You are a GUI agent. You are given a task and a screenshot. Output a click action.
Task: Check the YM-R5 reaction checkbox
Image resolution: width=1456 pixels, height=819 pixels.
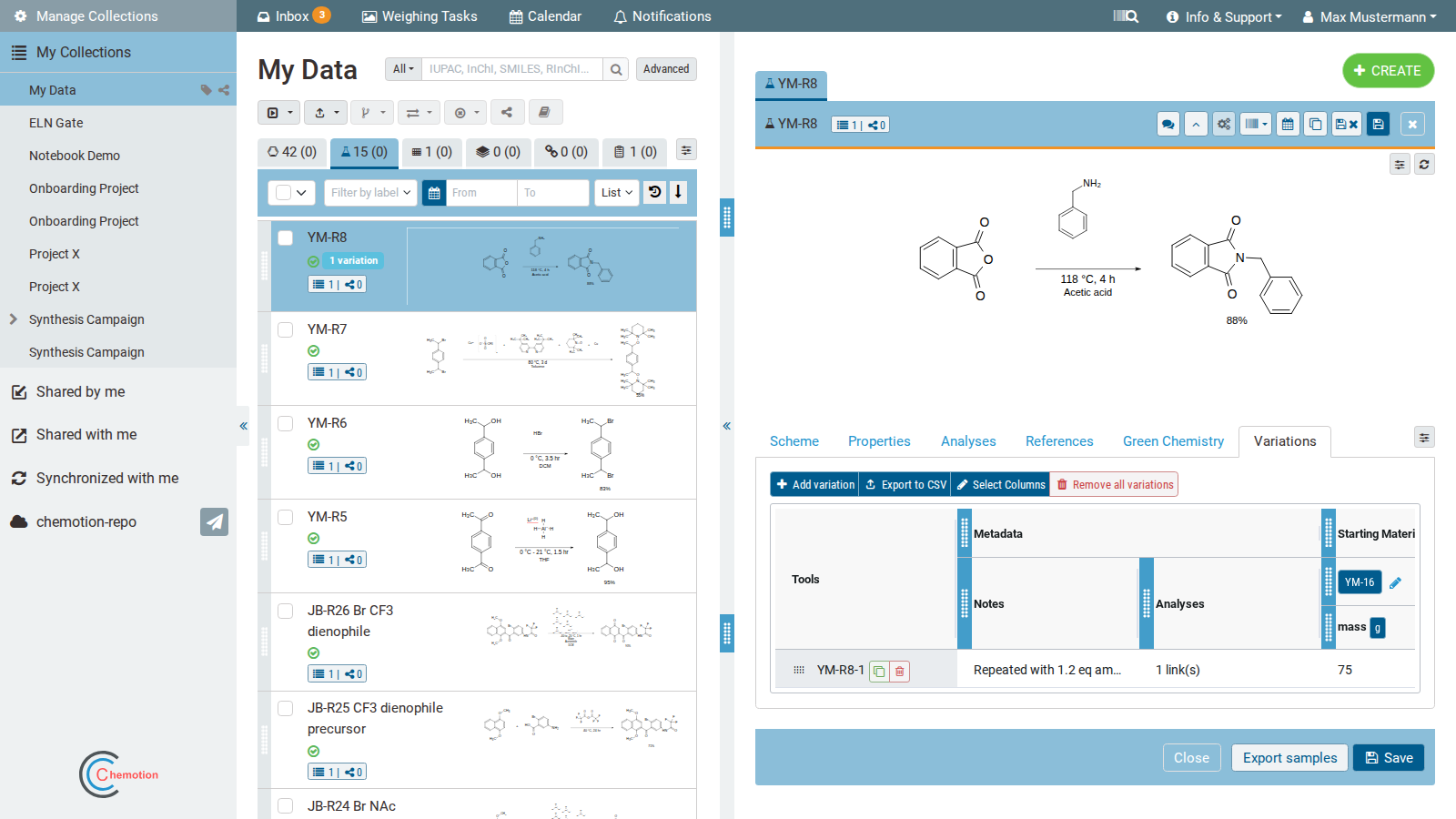tap(286, 517)
